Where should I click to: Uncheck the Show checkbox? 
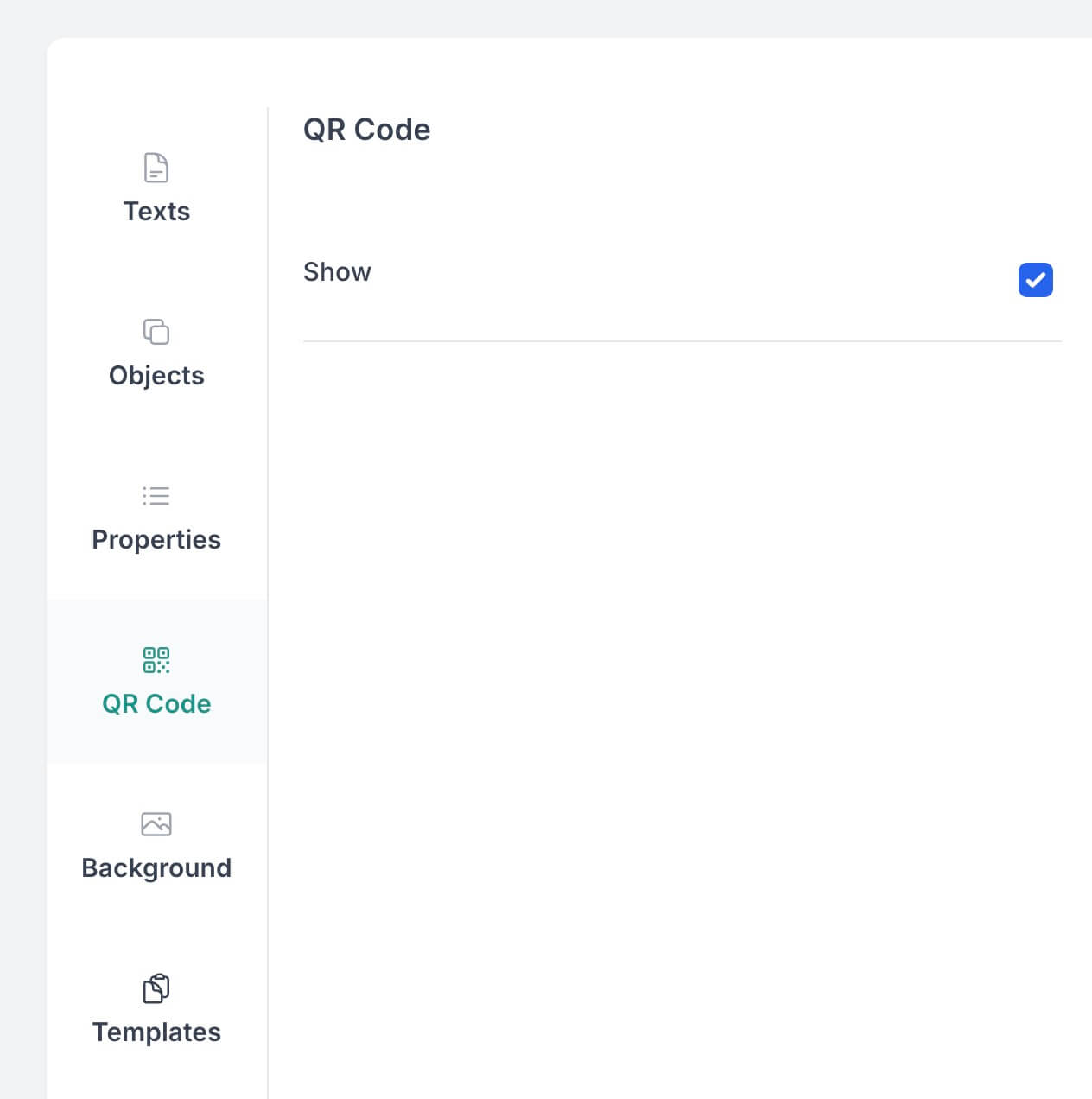tap(1035, 280)
